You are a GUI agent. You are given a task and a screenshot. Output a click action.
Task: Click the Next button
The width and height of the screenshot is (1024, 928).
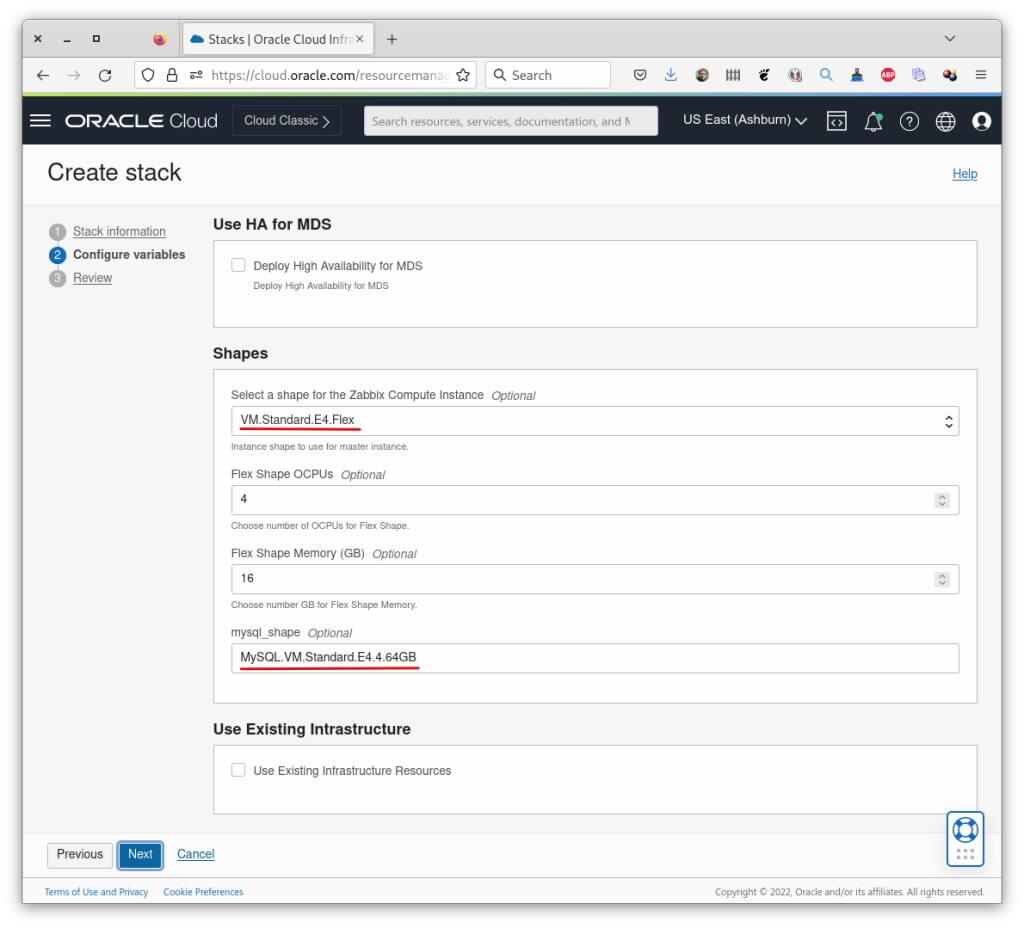click(140, 855)
